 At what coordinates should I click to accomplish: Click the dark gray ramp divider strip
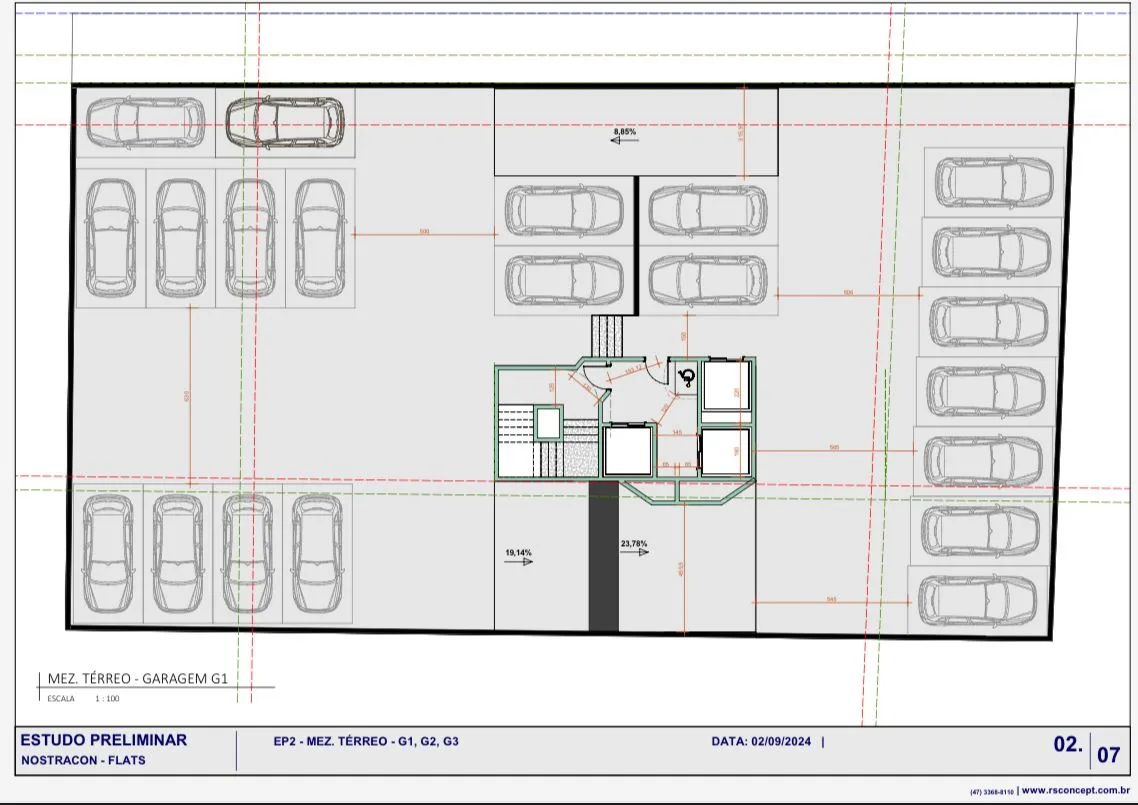(x=603, y=556)
